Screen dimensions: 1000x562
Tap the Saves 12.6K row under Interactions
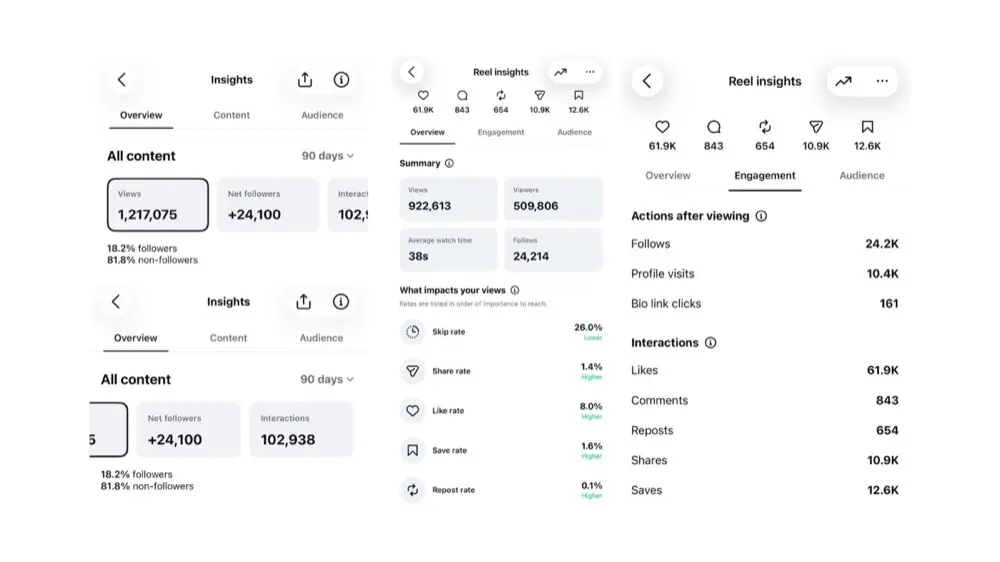(x=765, y=491)
